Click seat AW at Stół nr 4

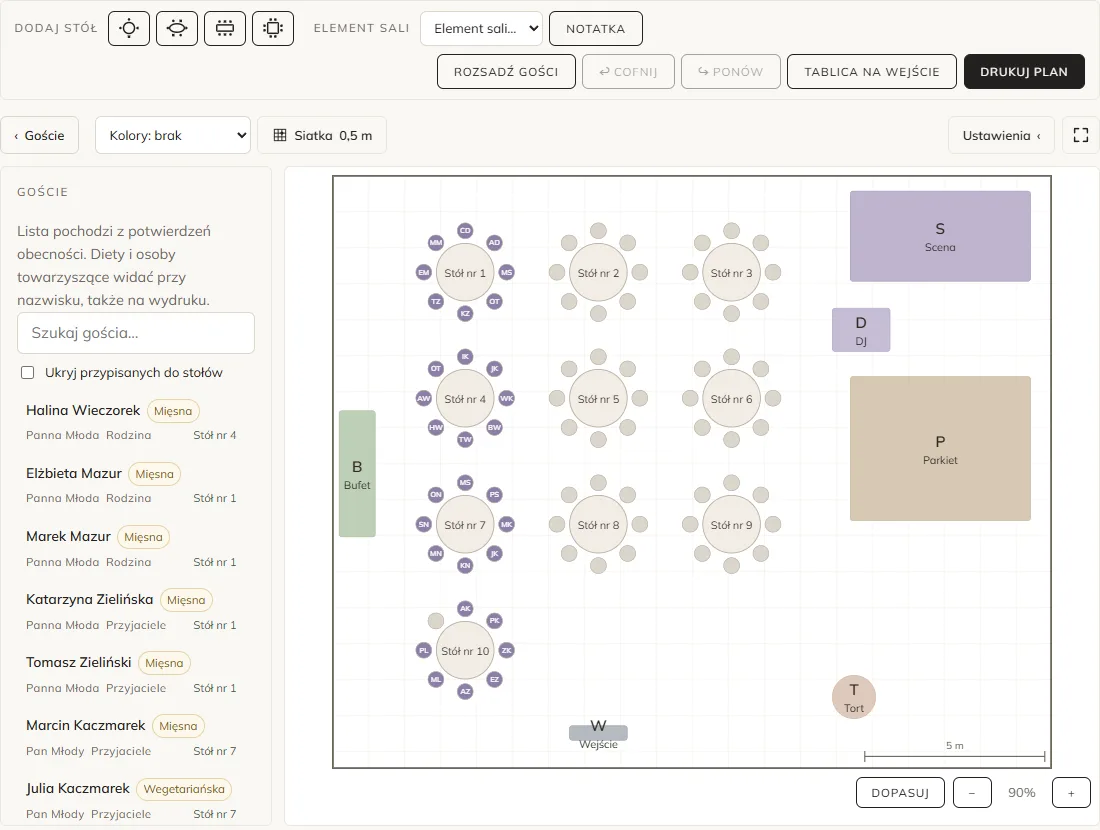[424, 399]
